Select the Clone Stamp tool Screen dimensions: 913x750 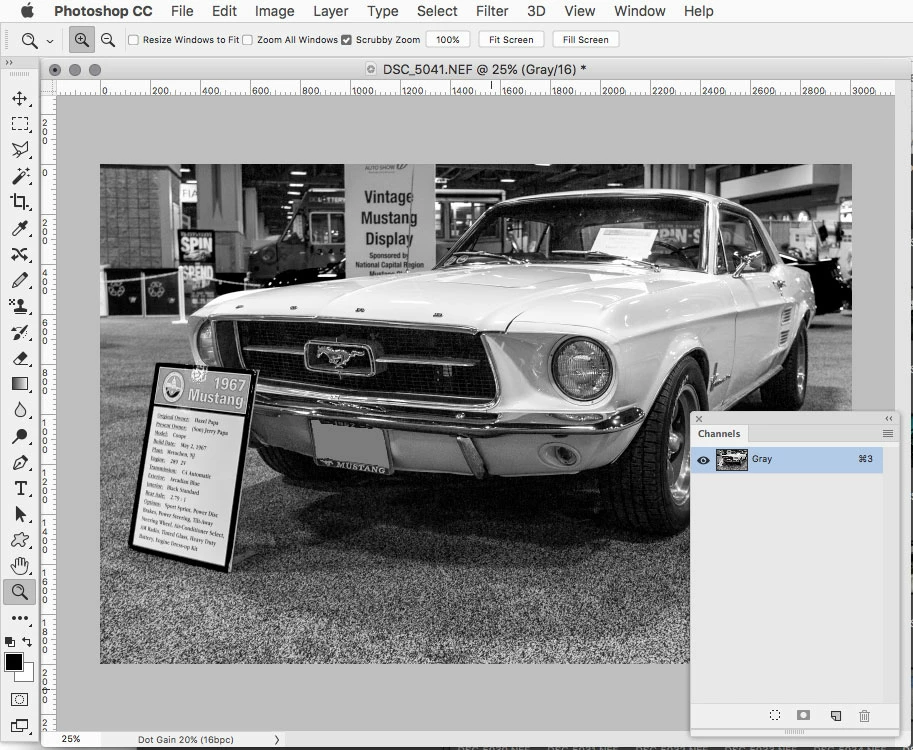click(x=20, y=306)
